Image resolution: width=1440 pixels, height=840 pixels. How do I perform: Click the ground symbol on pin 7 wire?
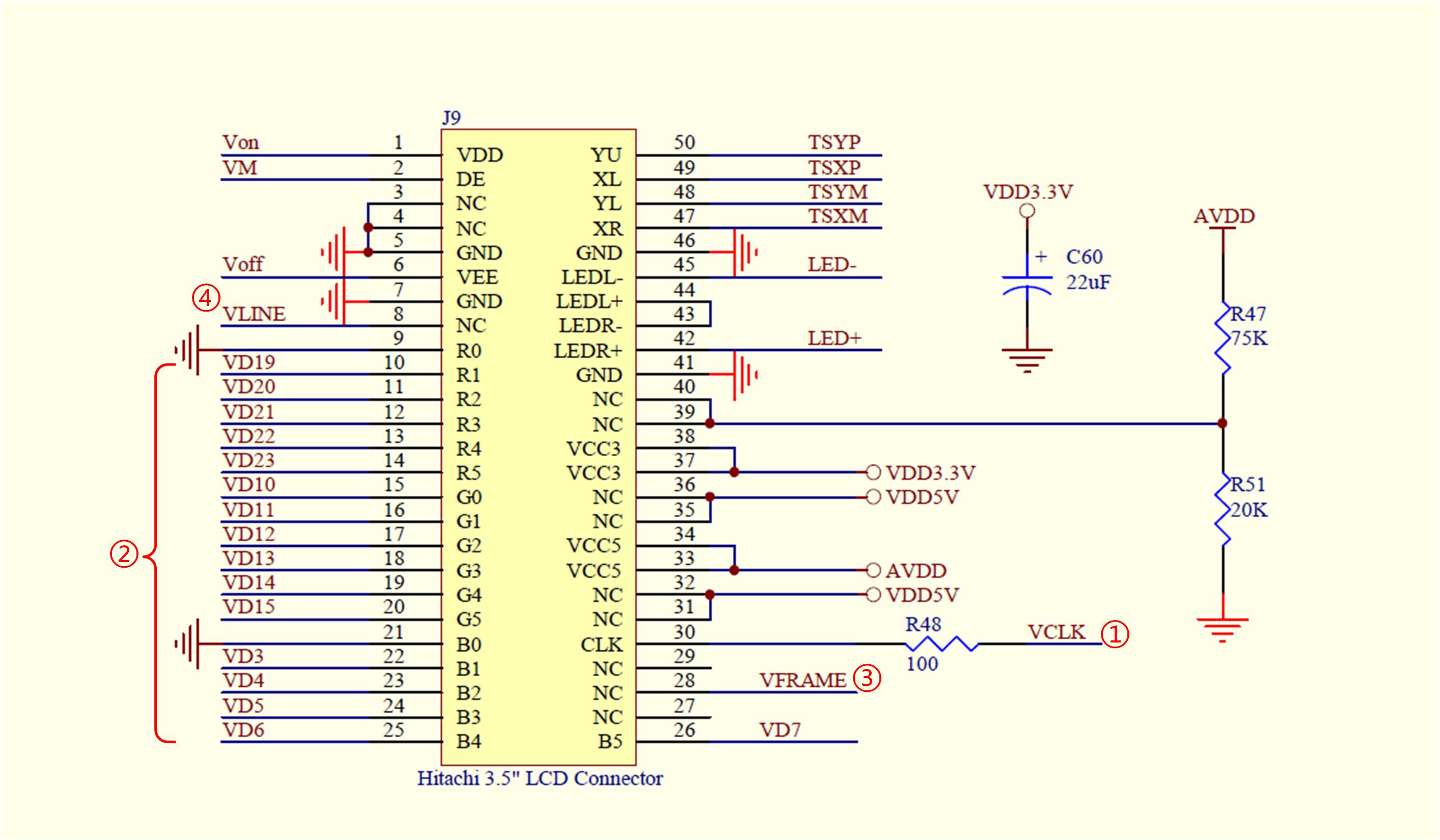click(334, 301)
